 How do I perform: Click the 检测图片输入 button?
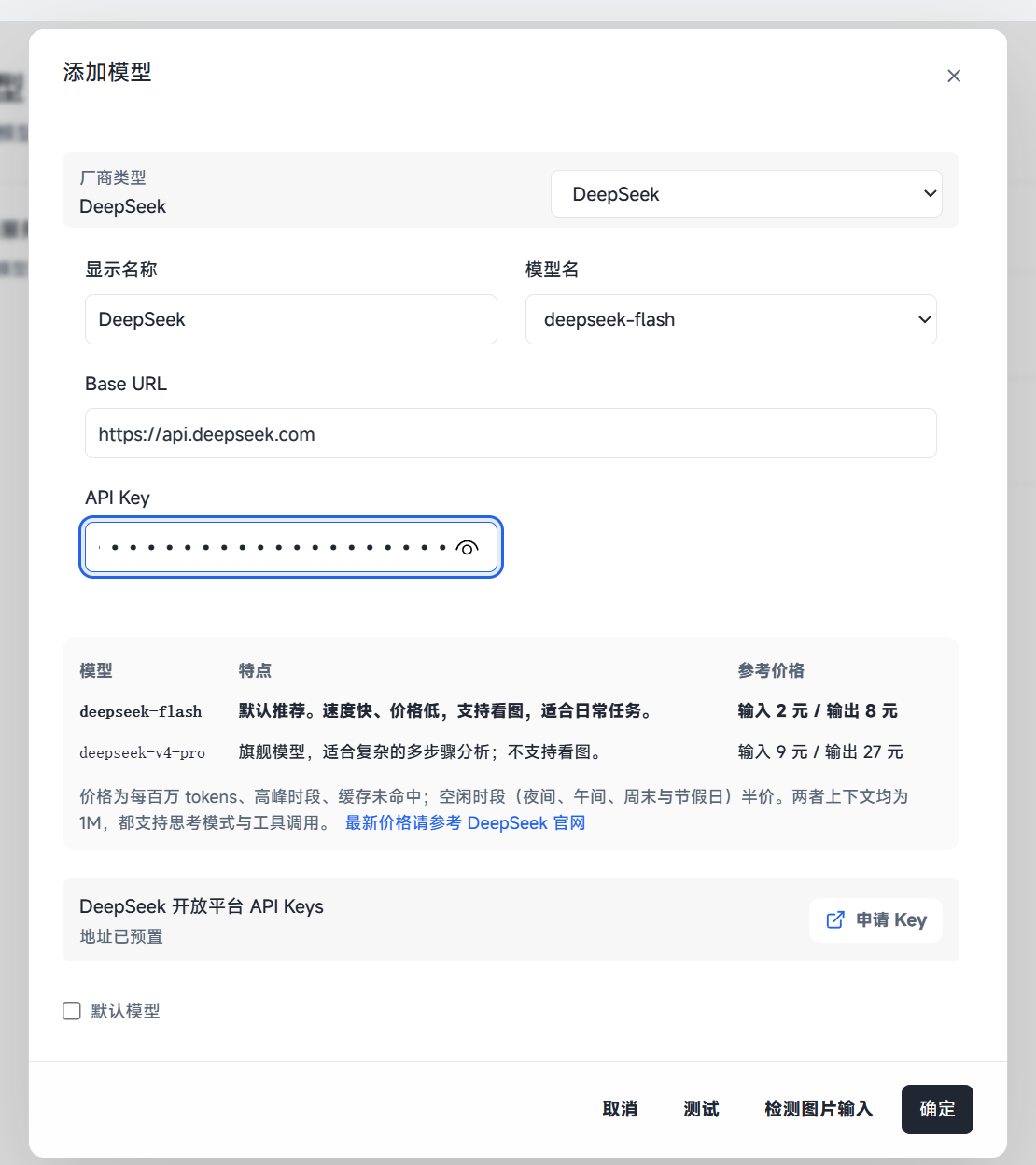[819, 1109]
